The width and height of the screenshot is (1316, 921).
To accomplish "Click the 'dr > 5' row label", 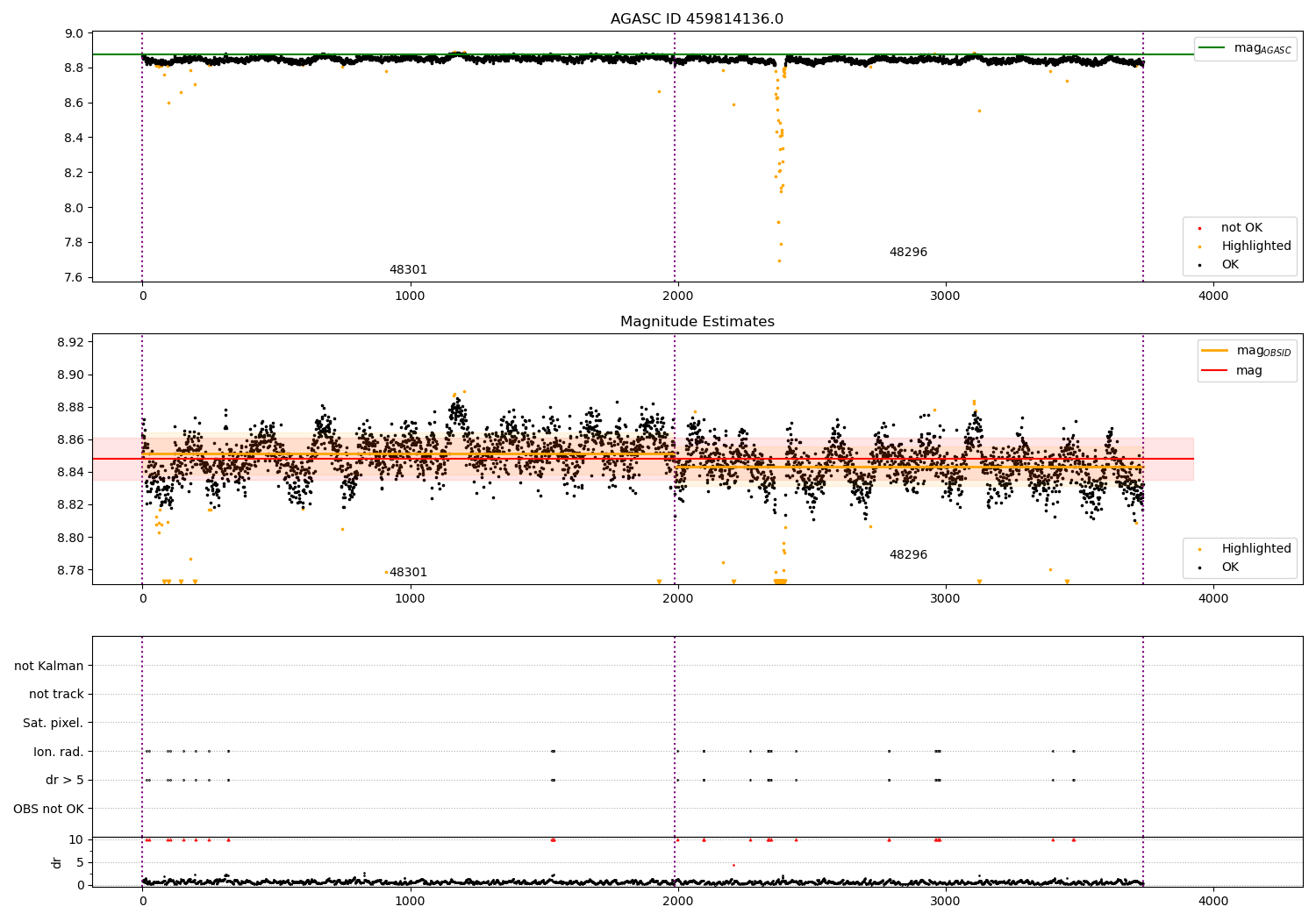I will point(65,781).
